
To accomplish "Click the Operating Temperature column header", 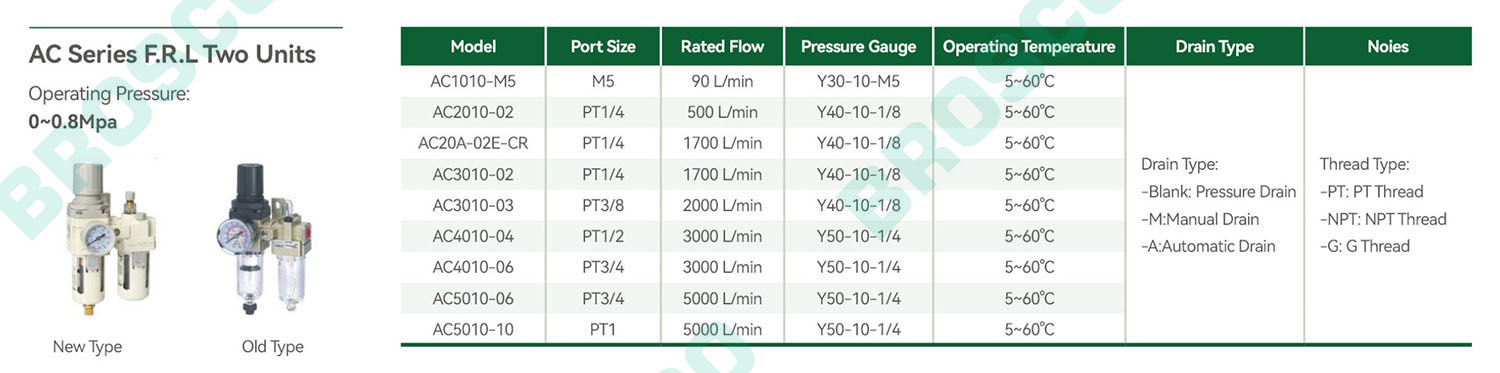I will 1029,46.
